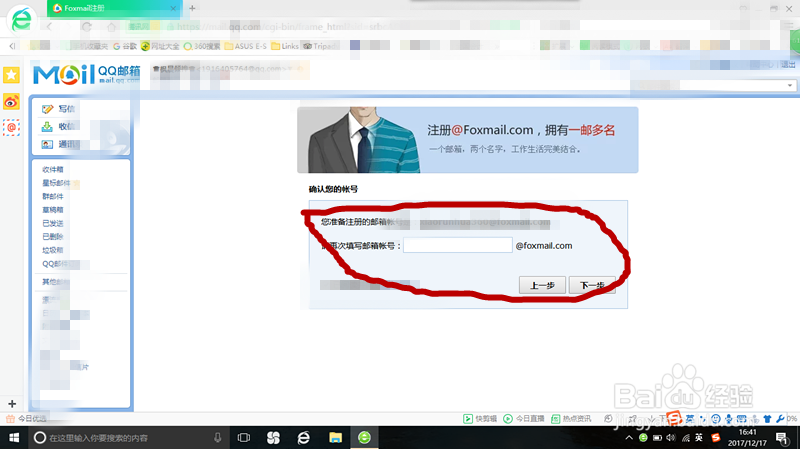Viewport: 800px width, 449px height.
Task: Click the 上一步 previous step button
Action: tap(542, 285)
